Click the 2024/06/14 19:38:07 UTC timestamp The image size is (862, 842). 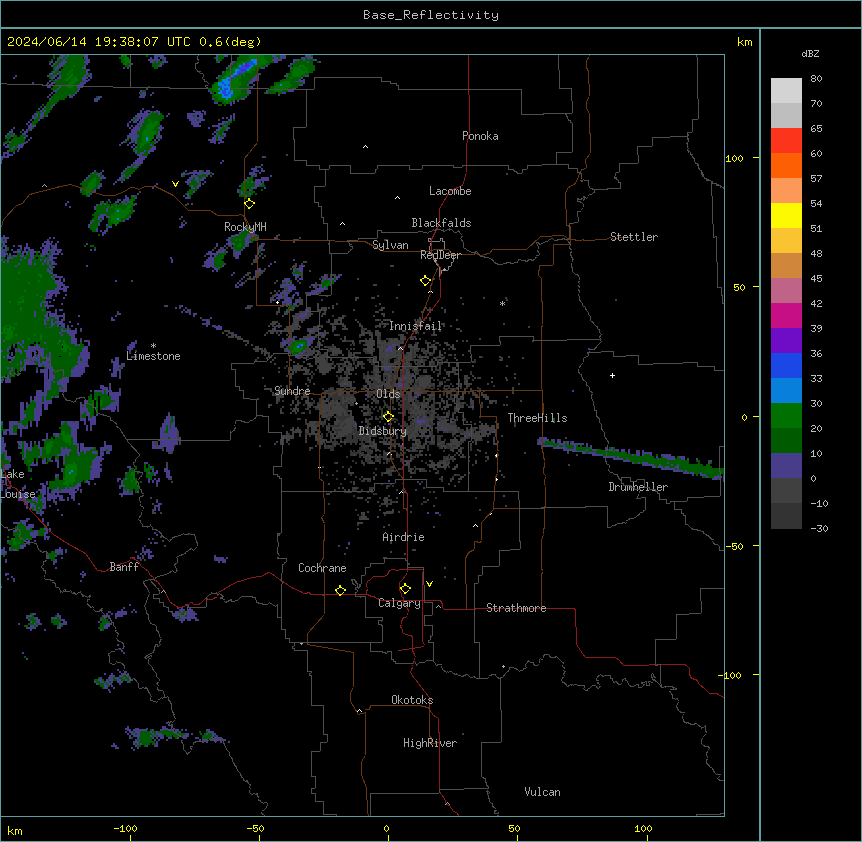(x=98, y=42)
